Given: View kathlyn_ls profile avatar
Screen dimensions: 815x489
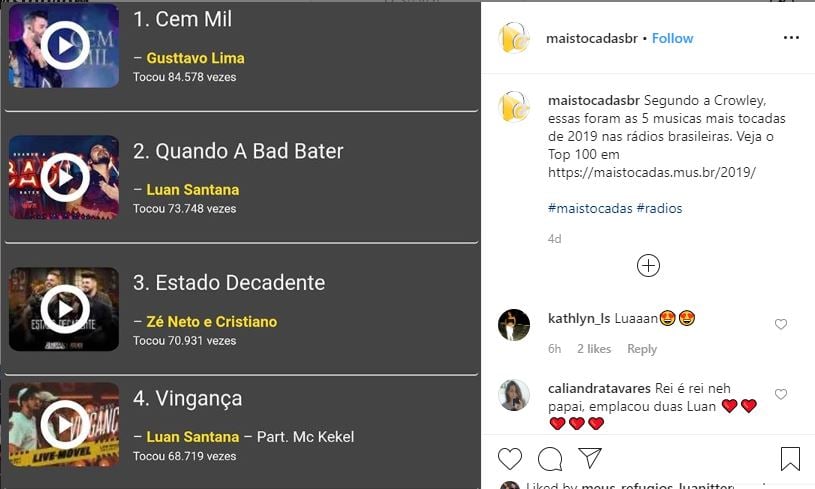Looking at the screenshot, I should click(x=514, y=325).
